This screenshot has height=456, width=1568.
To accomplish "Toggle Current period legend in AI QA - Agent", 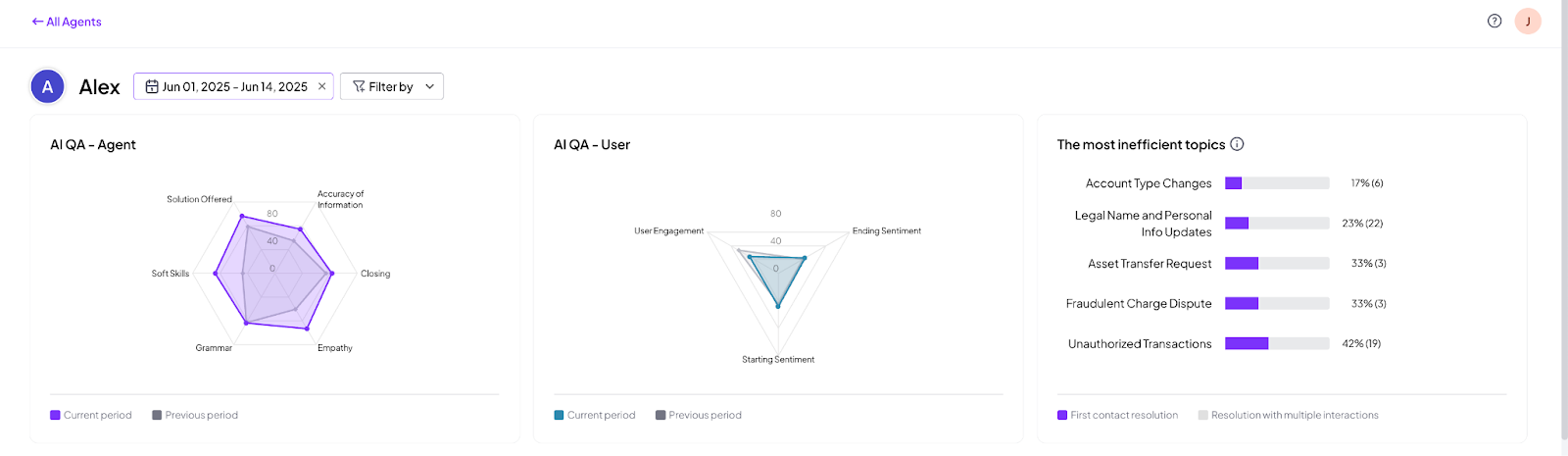I will 90,415.
